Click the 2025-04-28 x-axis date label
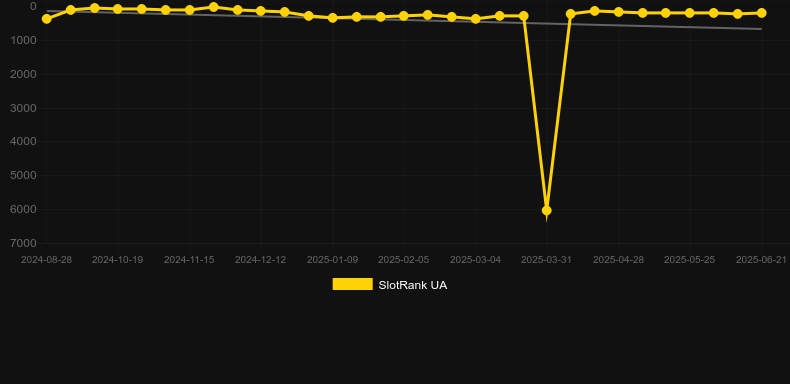The height and width of the screenshot is (384, 790). 618,260
